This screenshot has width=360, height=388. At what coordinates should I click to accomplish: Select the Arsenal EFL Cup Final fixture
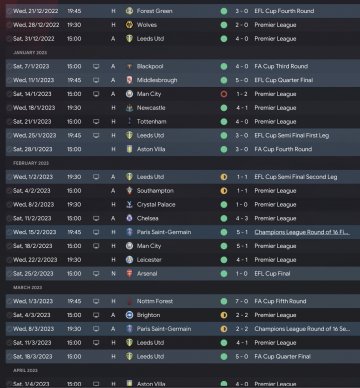183,274
